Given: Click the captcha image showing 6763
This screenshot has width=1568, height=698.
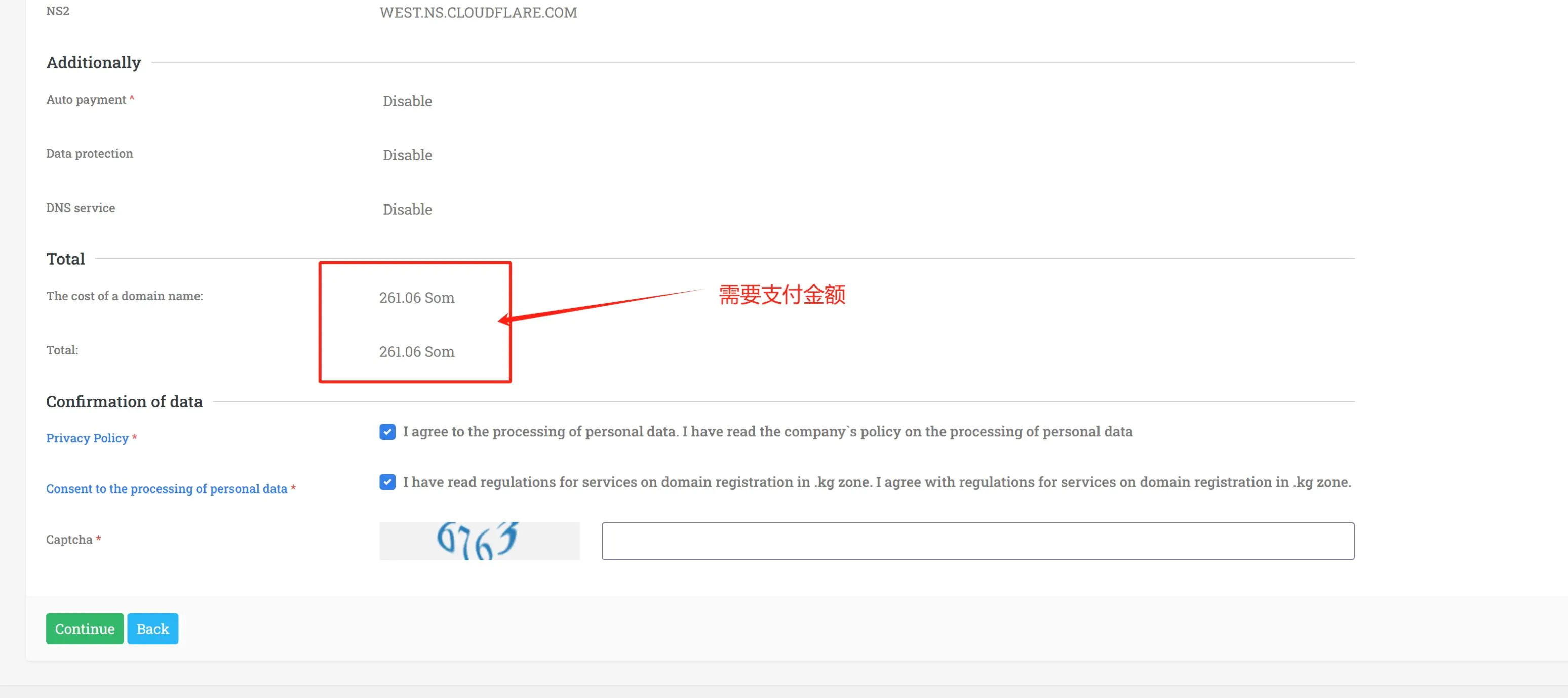Looking at the screenshot, I should point(480,541).
